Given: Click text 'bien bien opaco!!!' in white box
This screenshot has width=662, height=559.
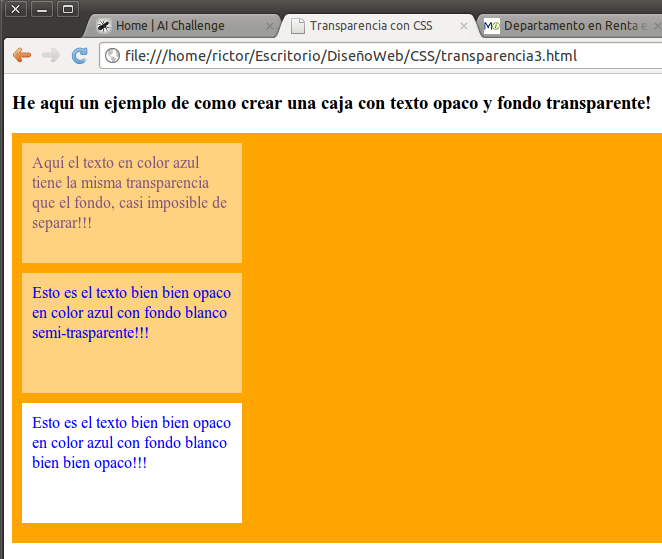Looking at the screenshot, I should click(90, 463).
